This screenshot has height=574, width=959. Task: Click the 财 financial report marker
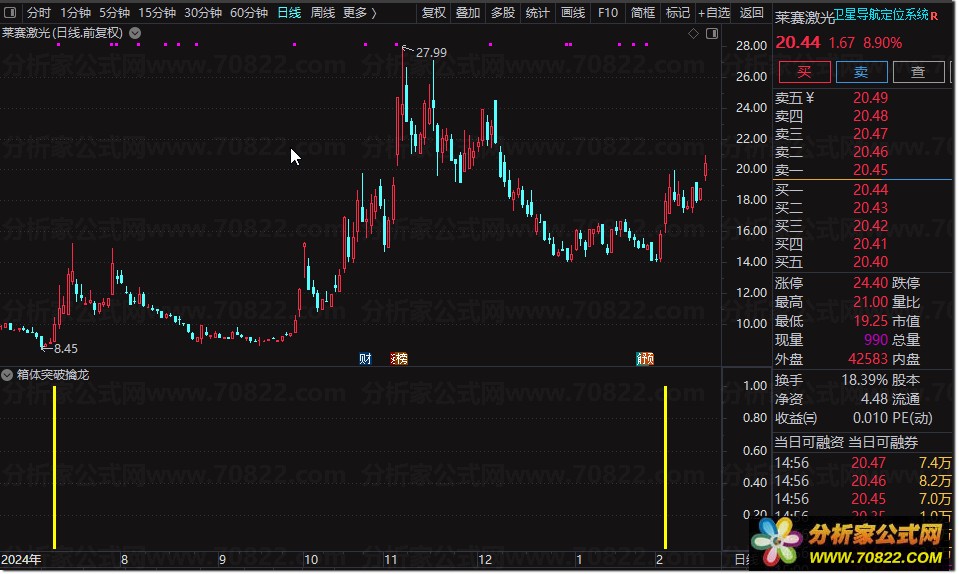(365, 359)
